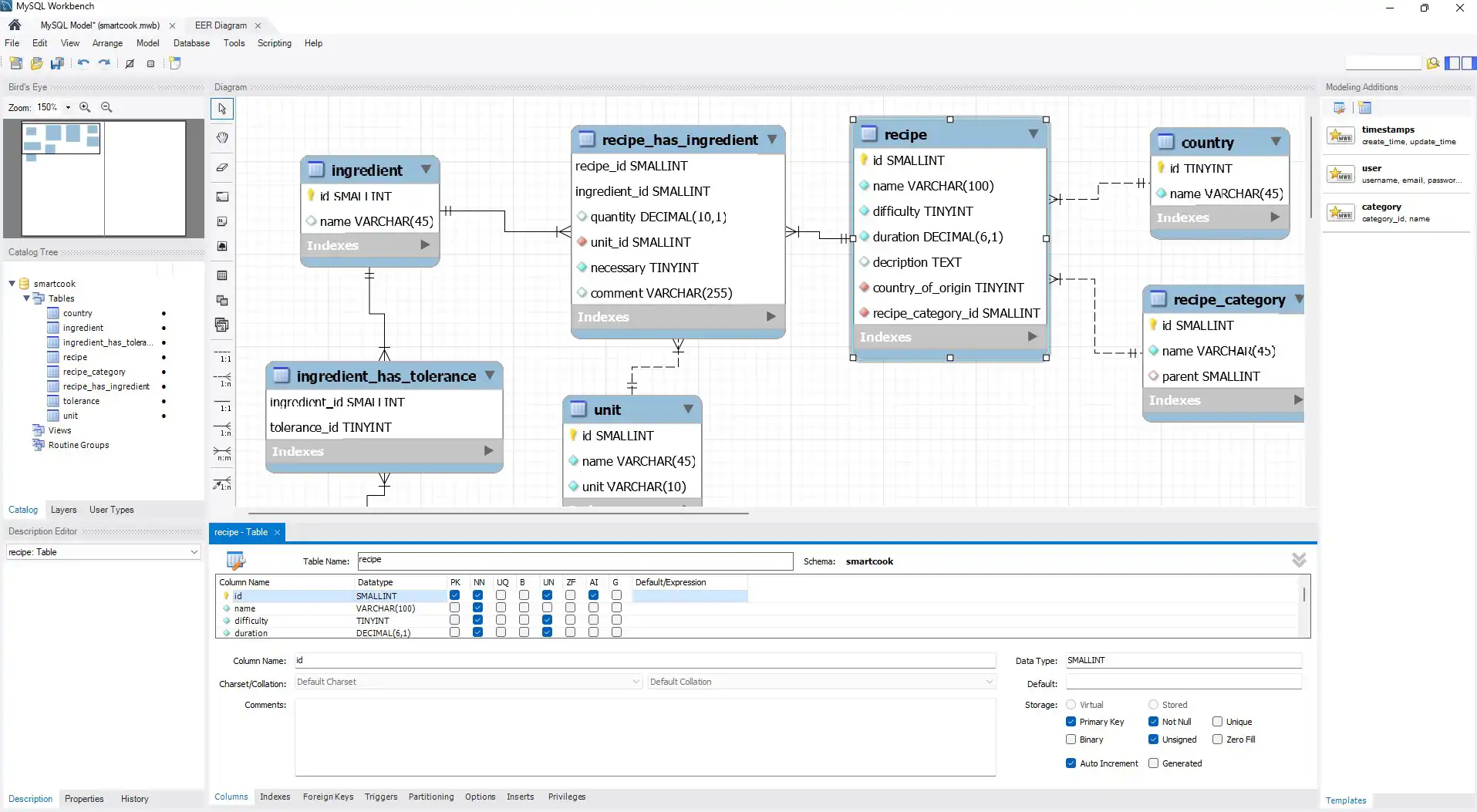Select the non-identifying 1:1 relationship tool

click(x=223, y=356)
